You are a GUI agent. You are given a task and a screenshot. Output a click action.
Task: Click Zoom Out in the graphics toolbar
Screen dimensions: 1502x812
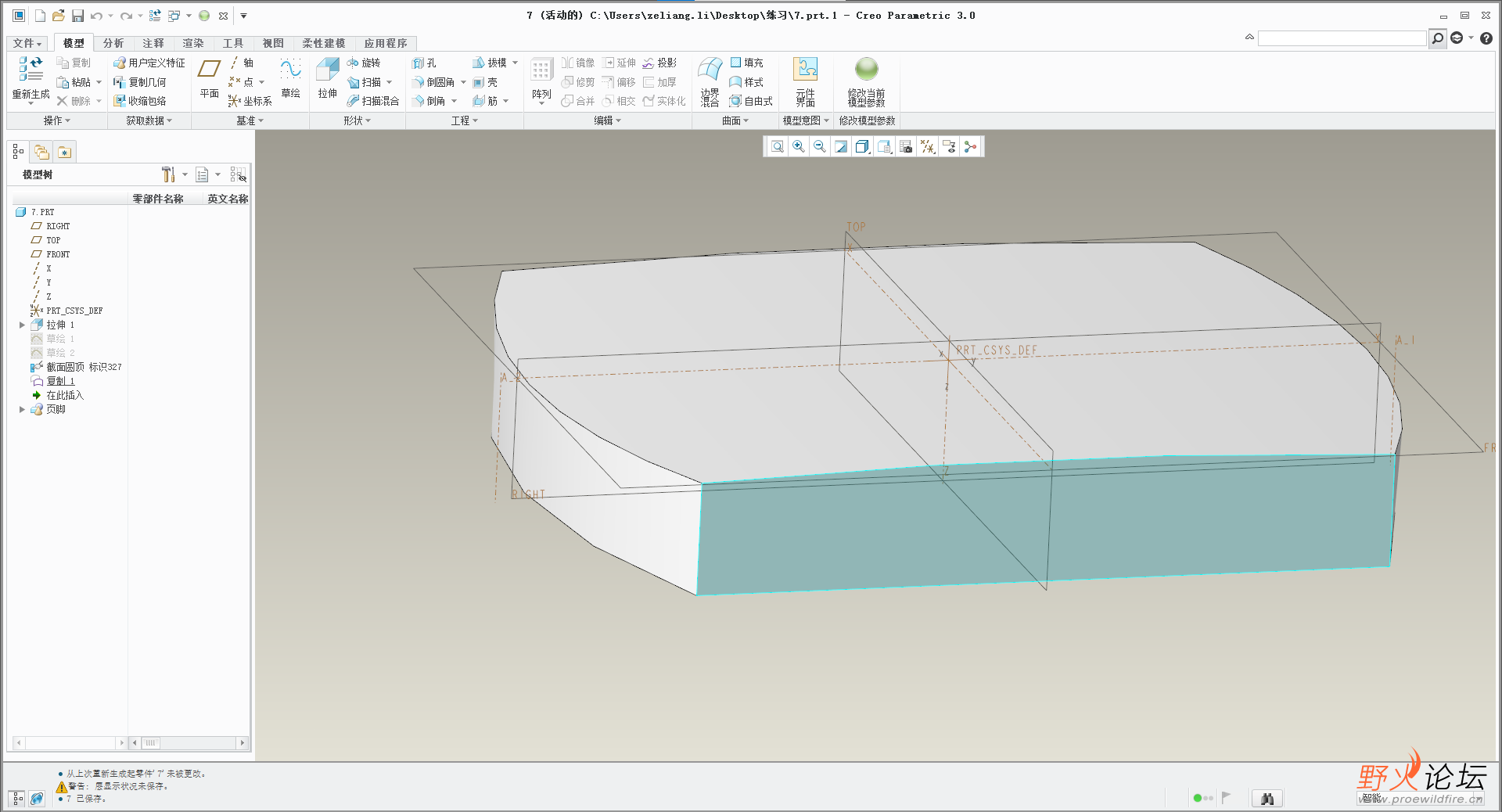tap(819, 146)
